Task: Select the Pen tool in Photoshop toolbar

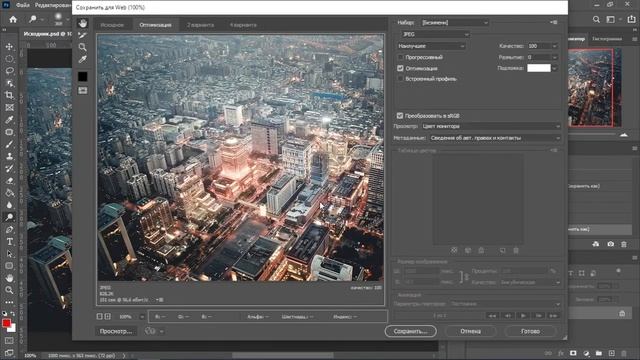Action: point(9,229)
